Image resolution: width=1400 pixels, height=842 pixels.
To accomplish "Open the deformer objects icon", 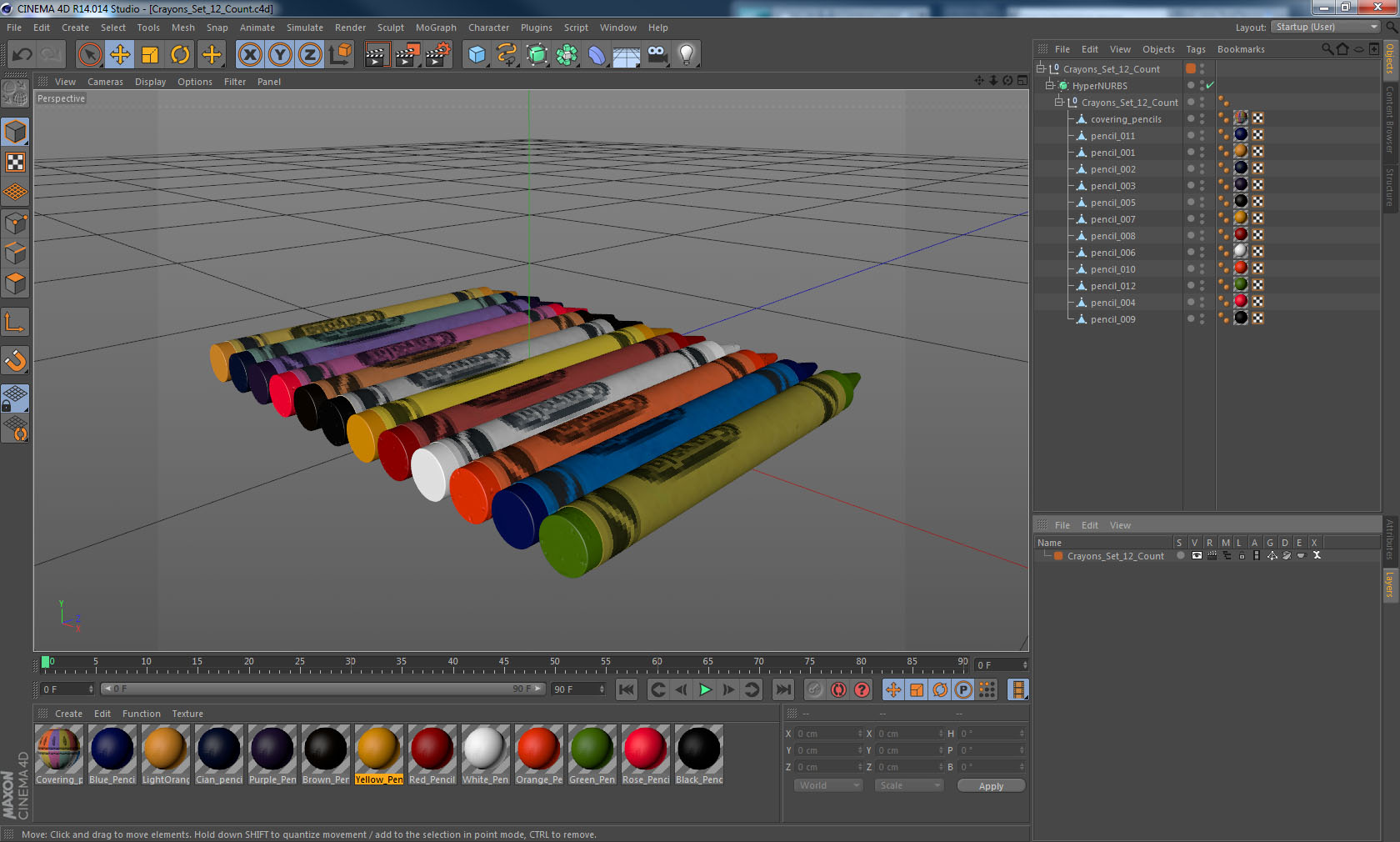I will coord(597,55).
